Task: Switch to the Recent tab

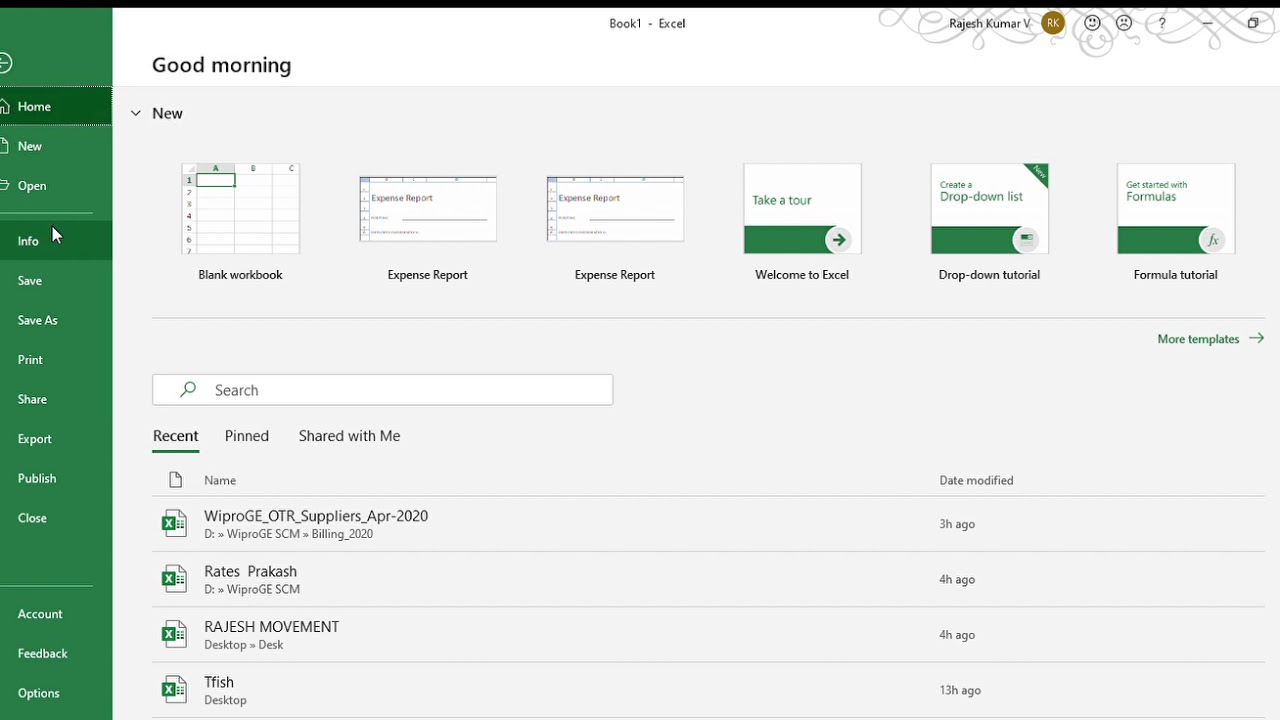Action: click(175, 436)
